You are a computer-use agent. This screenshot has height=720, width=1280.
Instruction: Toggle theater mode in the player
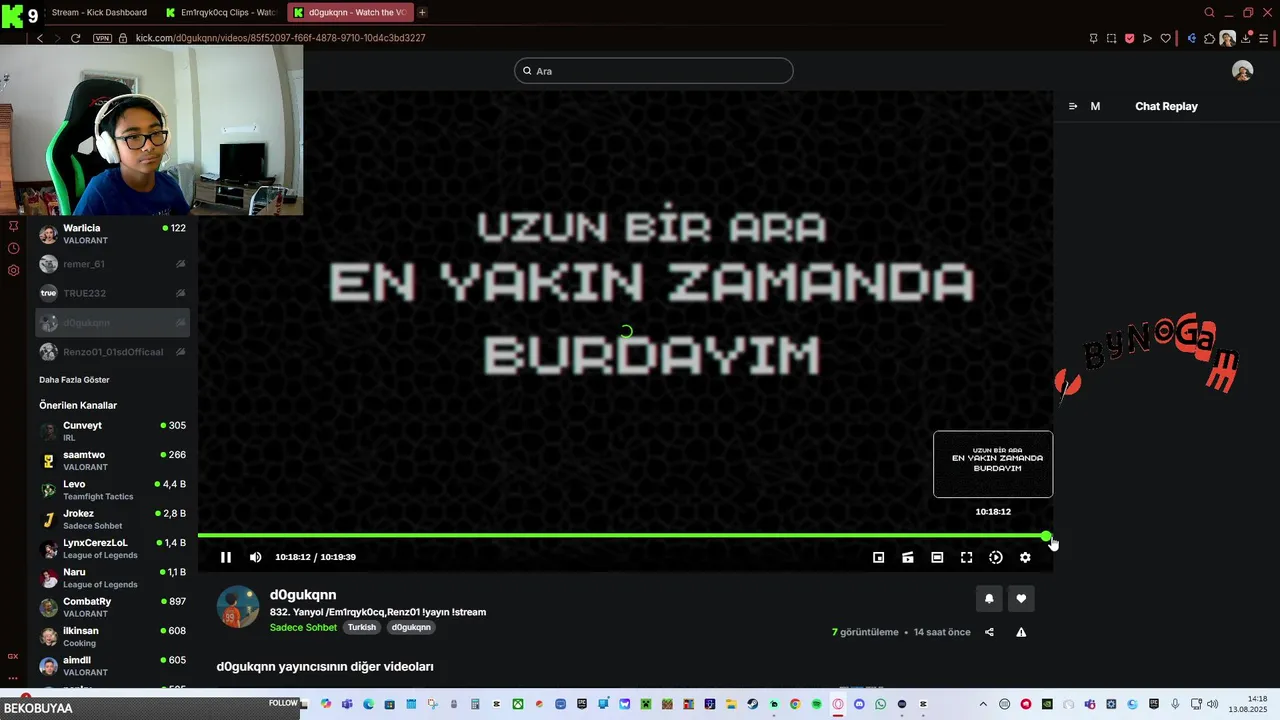pyautogui.click(x=937, y=557)
